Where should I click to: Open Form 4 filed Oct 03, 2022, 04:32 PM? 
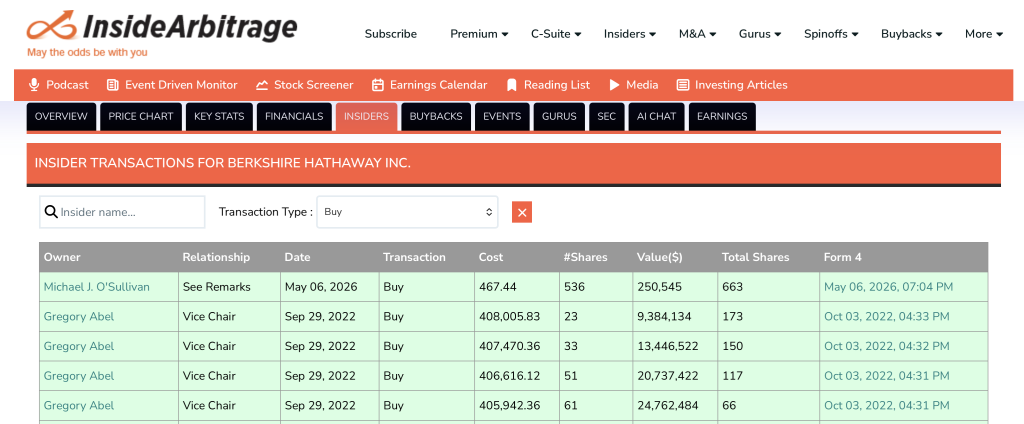[887, 346]
